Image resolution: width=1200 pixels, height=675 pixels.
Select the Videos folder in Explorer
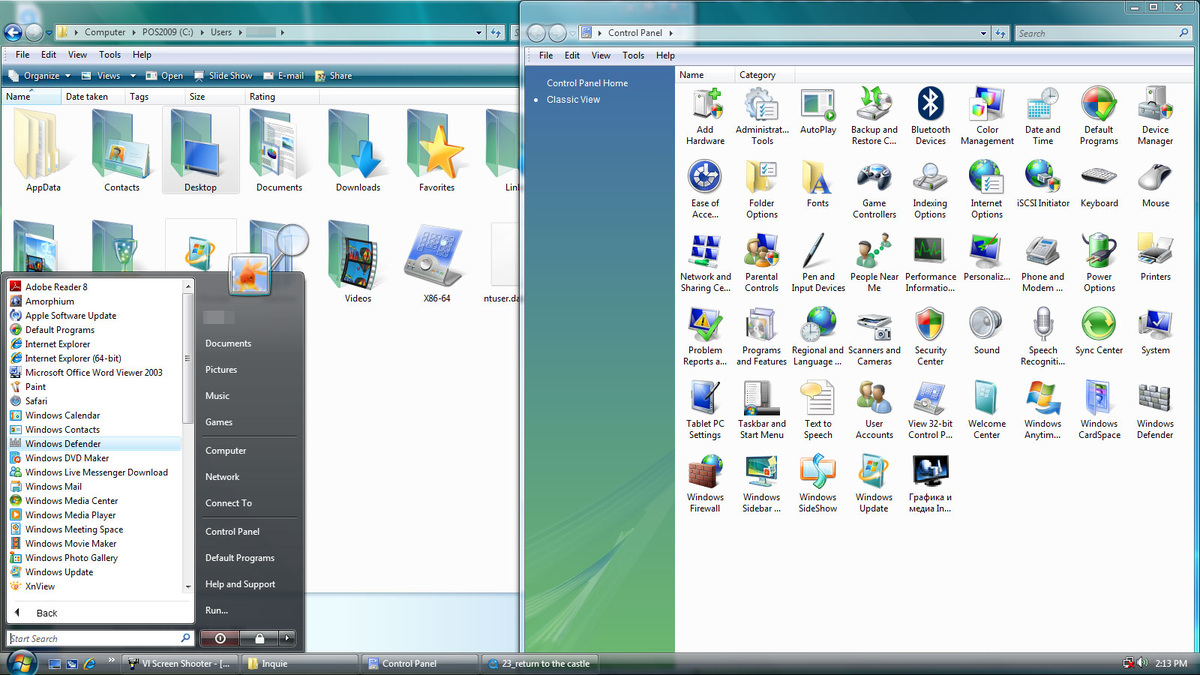pos(358,262)
